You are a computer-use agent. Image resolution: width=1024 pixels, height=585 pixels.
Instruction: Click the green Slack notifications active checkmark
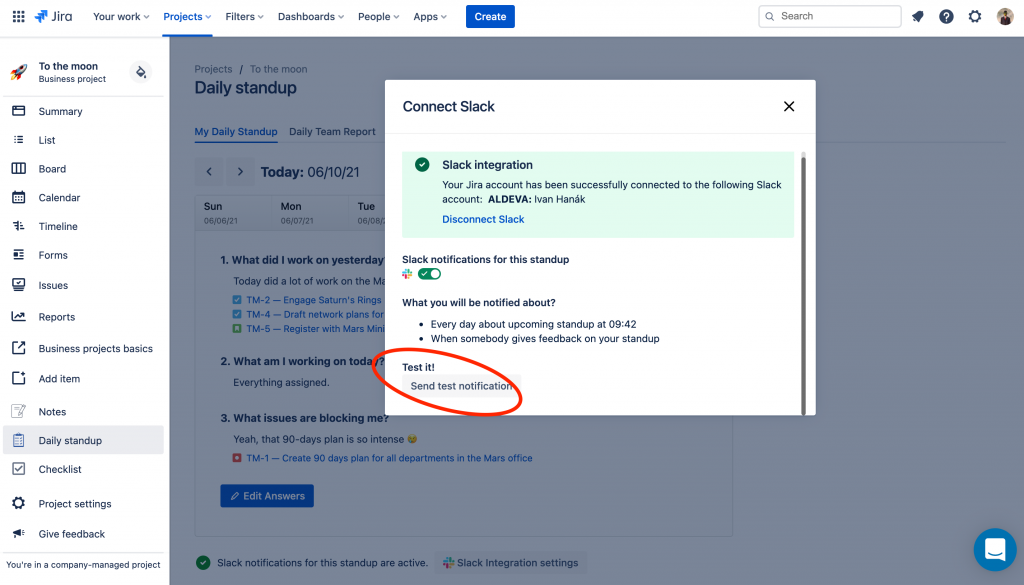click(x=203, y=563)
